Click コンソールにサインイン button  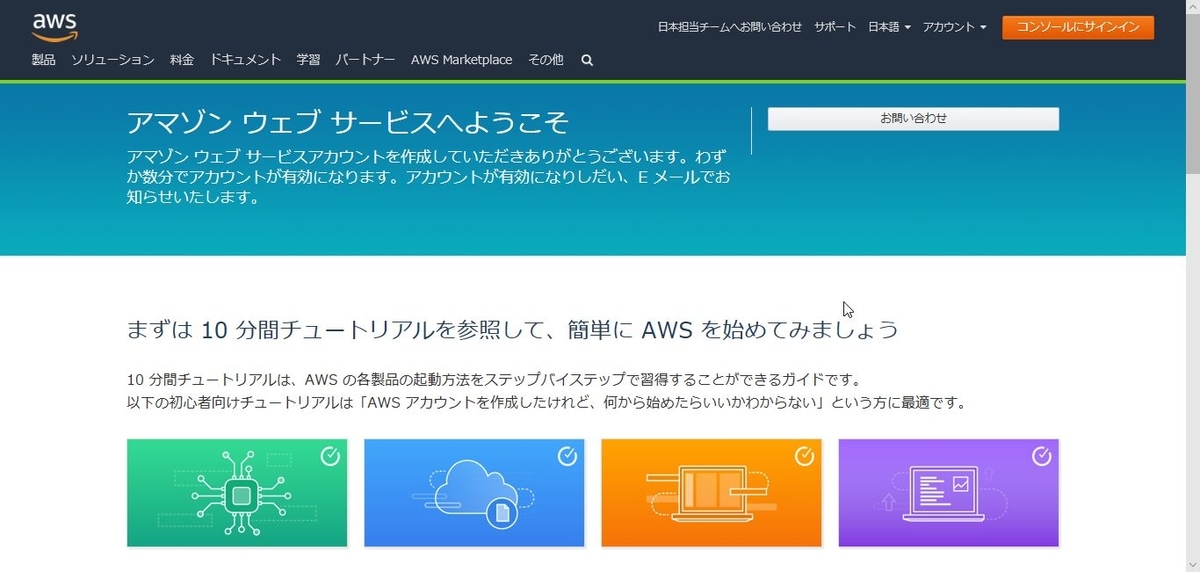pyautogui.click(x=1078, y=27)
